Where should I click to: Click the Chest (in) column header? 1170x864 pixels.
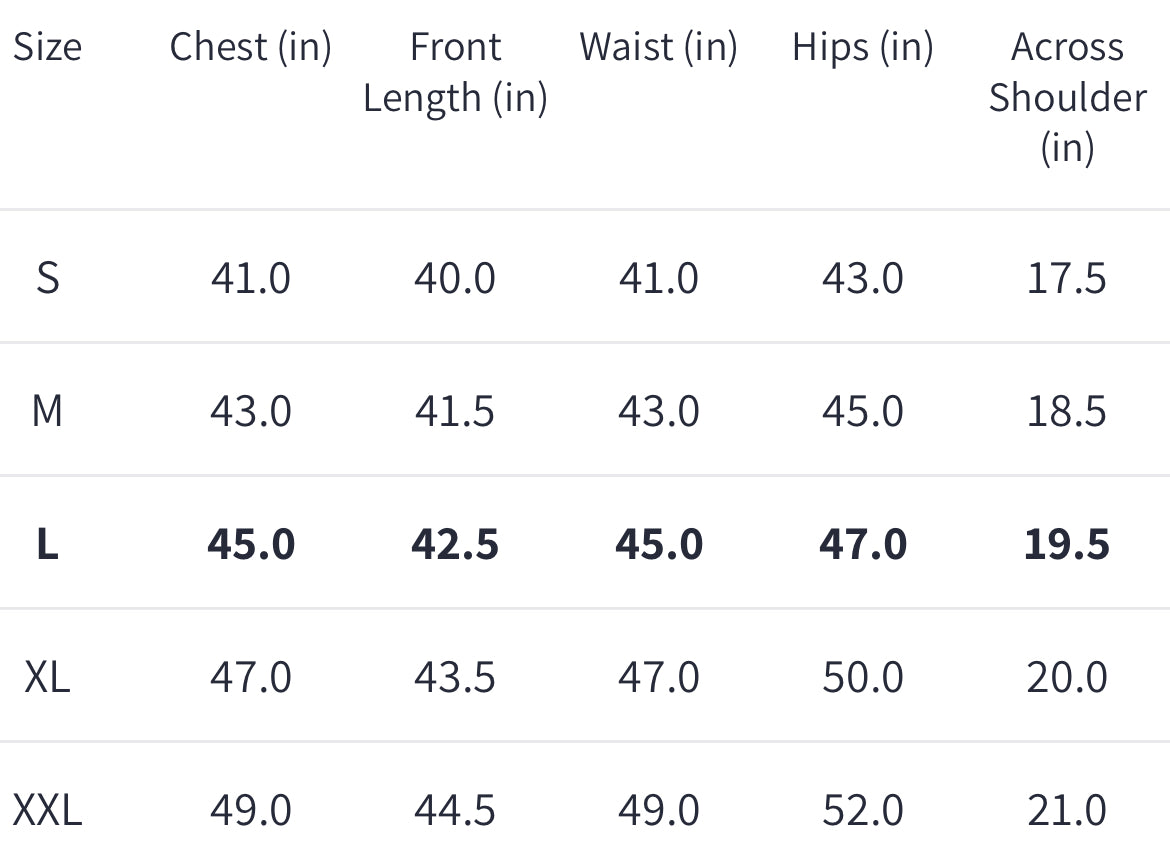coord(250,47)
